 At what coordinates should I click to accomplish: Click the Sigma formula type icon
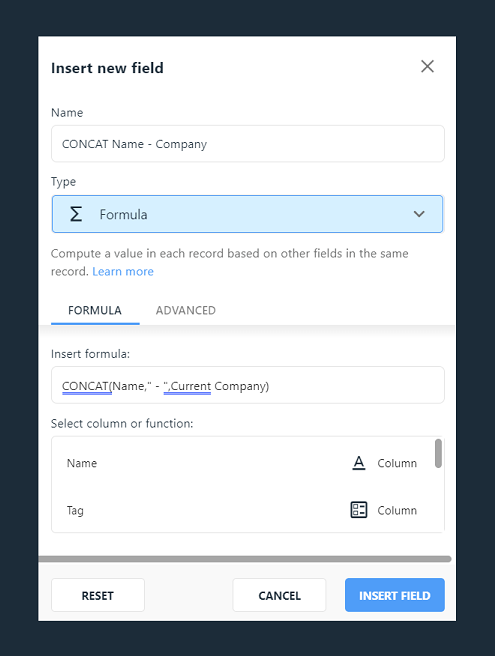pos(76,214)
